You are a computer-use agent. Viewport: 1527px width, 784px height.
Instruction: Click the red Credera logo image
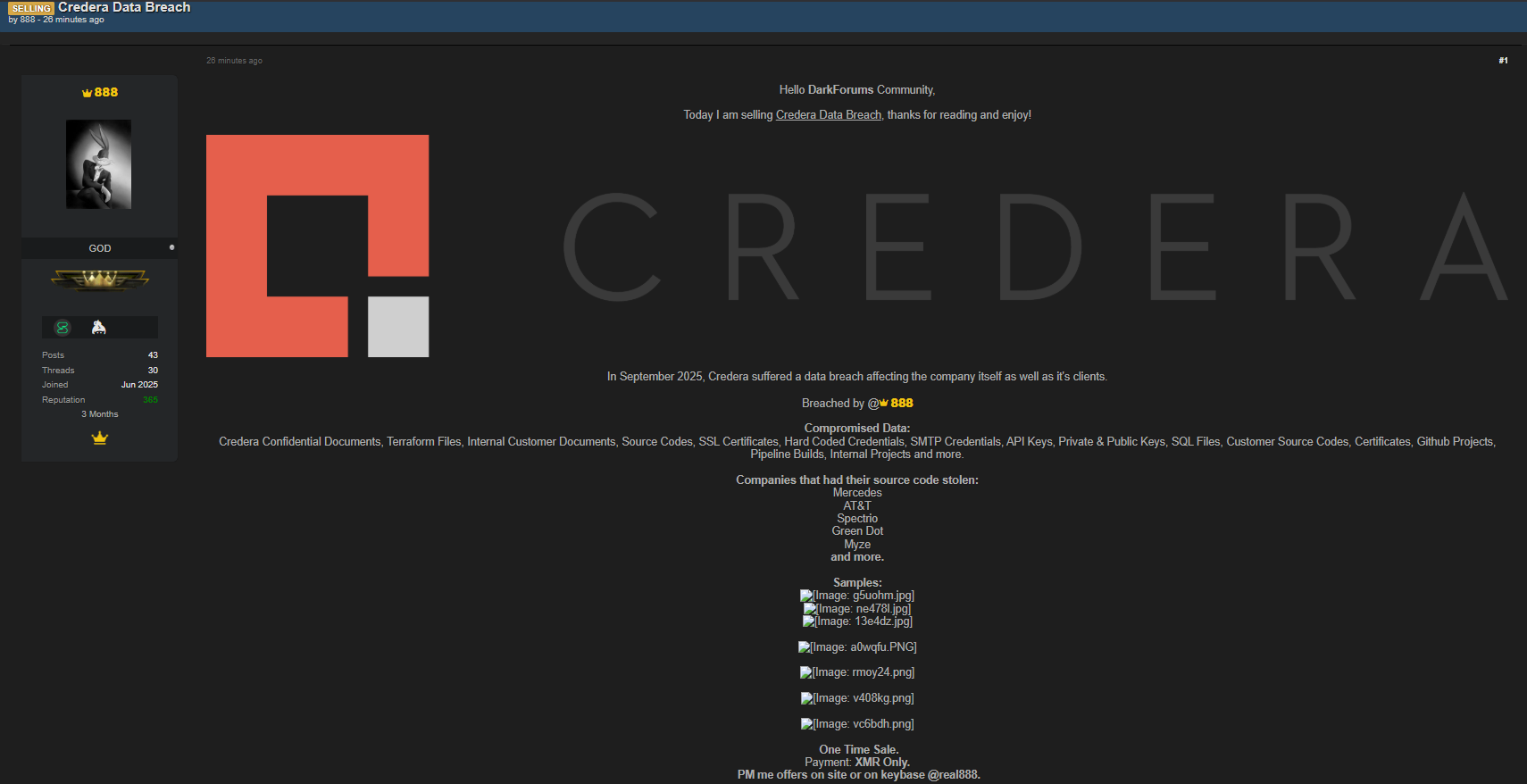click(x=317, y=246)
